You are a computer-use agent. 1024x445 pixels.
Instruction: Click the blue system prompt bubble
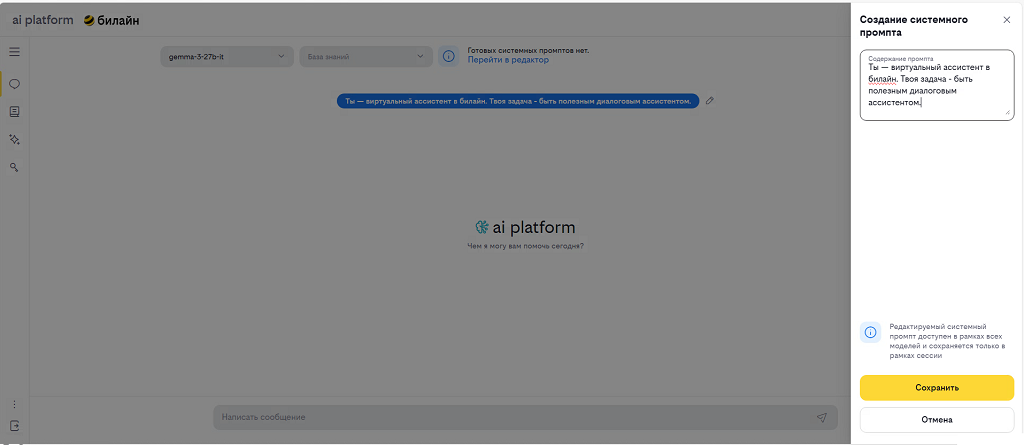point(517,101)
